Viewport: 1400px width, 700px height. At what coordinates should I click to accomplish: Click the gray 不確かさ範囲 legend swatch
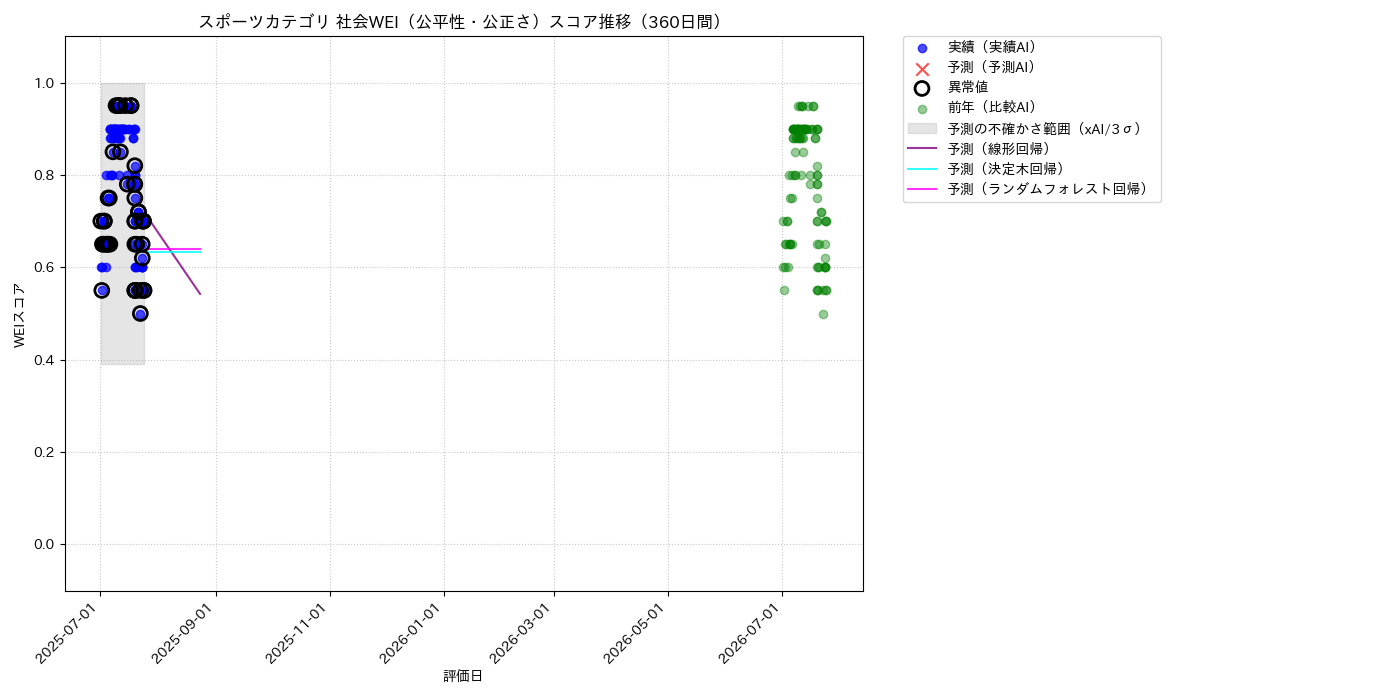922,129
